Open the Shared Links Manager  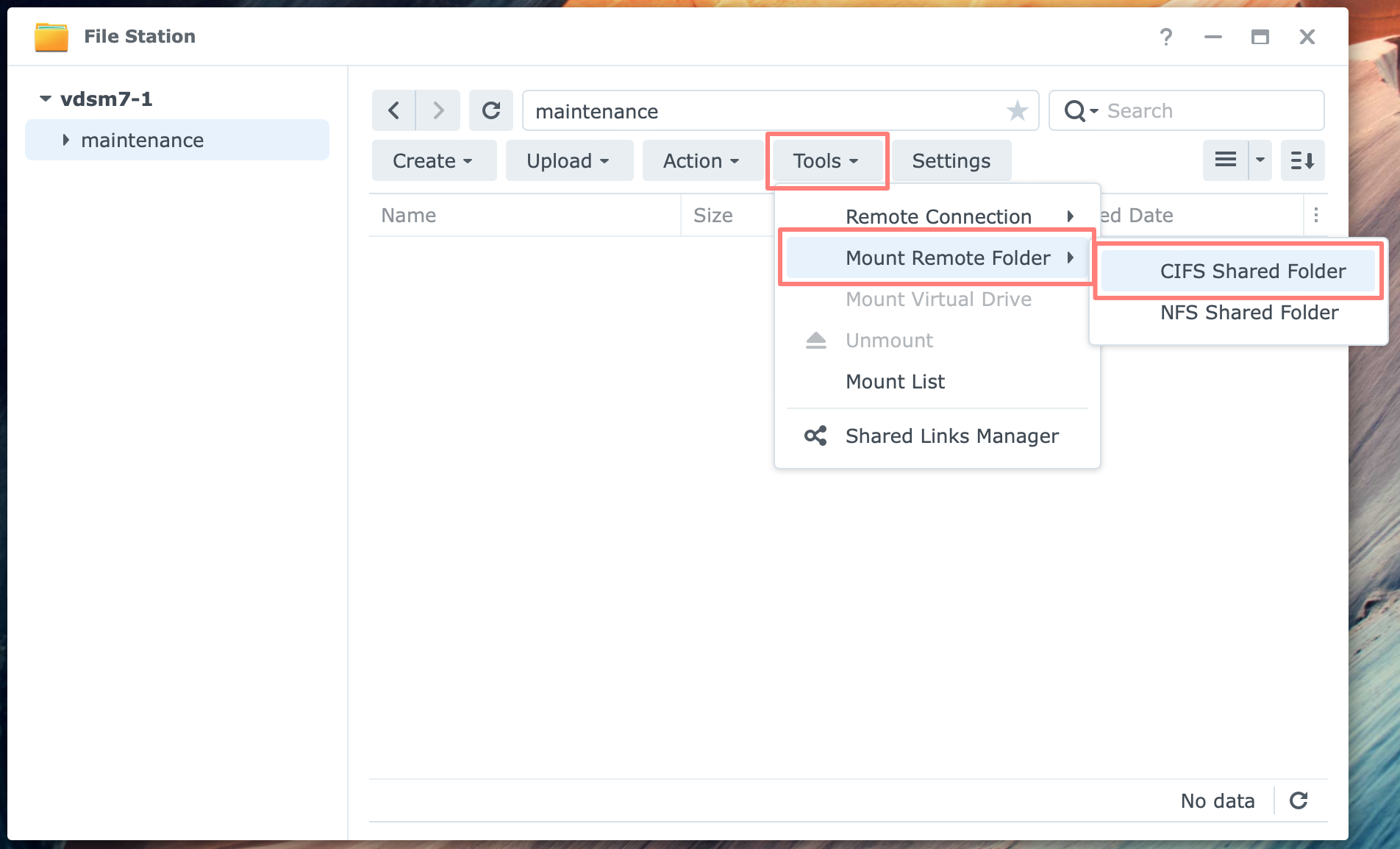[951, 436]
